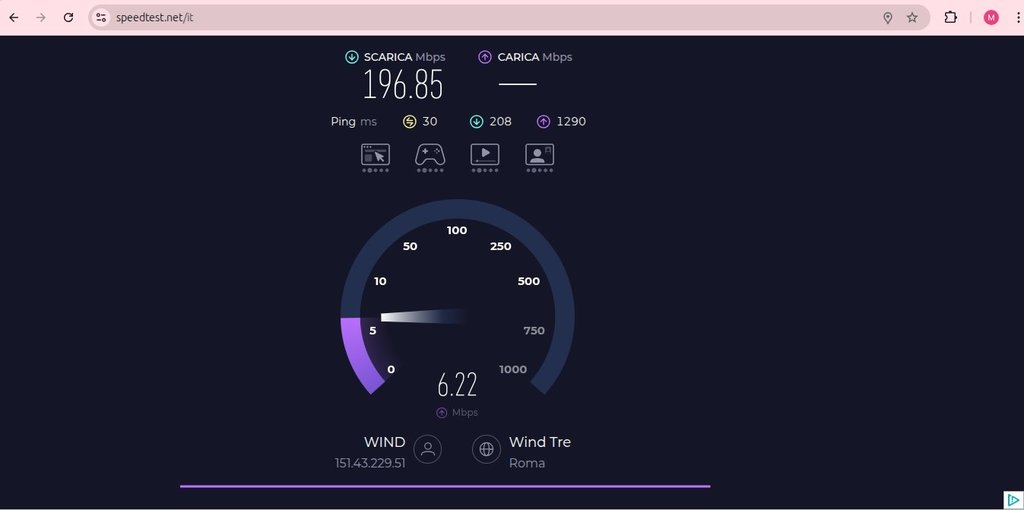Open location permission icon in address bar
This screenshot has width=1024, height=510.
pos(888,18)
